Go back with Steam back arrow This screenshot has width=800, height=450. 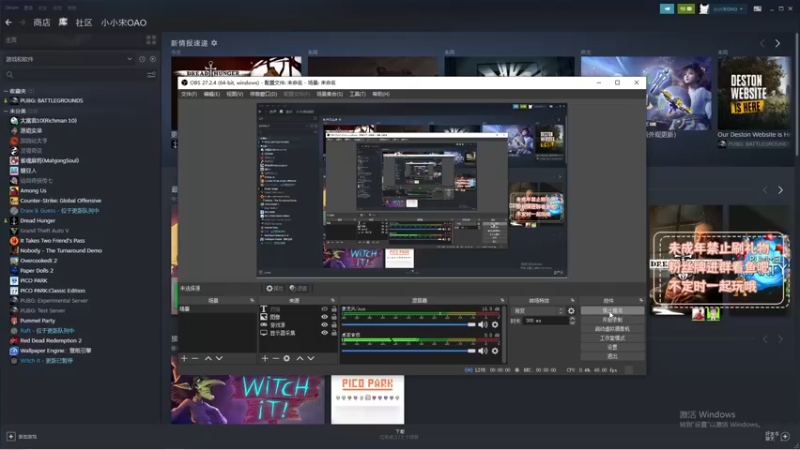coord(9,22)
